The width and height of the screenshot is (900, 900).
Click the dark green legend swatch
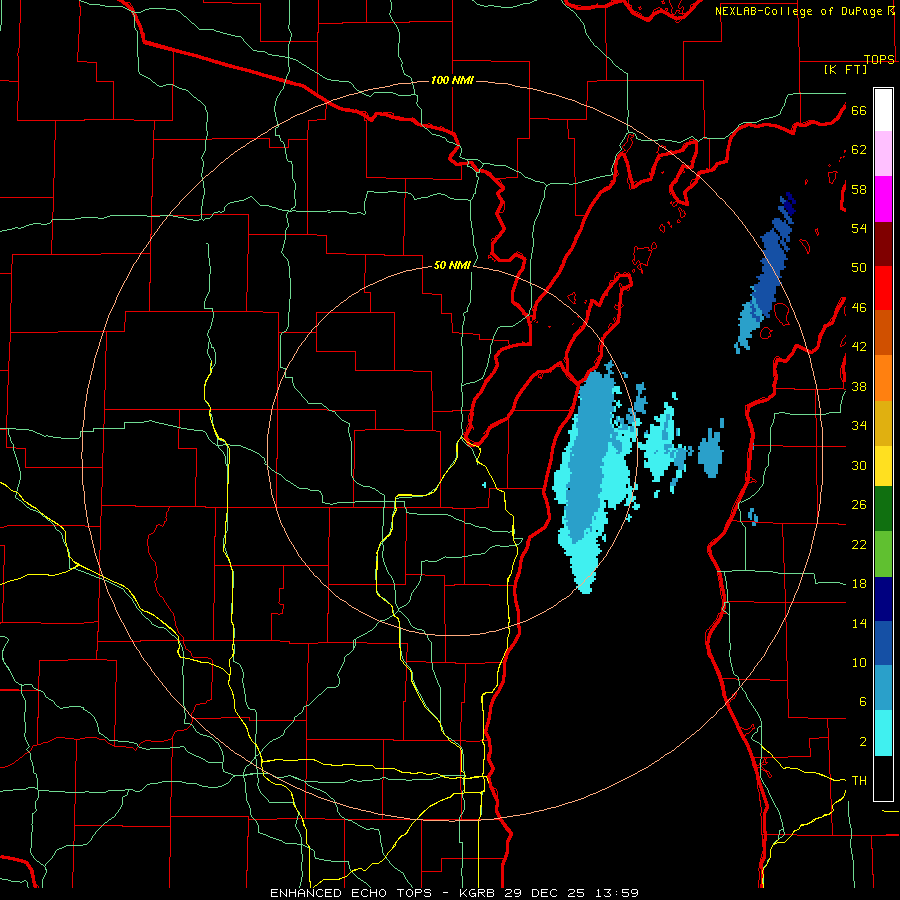(x=883, y=509)
